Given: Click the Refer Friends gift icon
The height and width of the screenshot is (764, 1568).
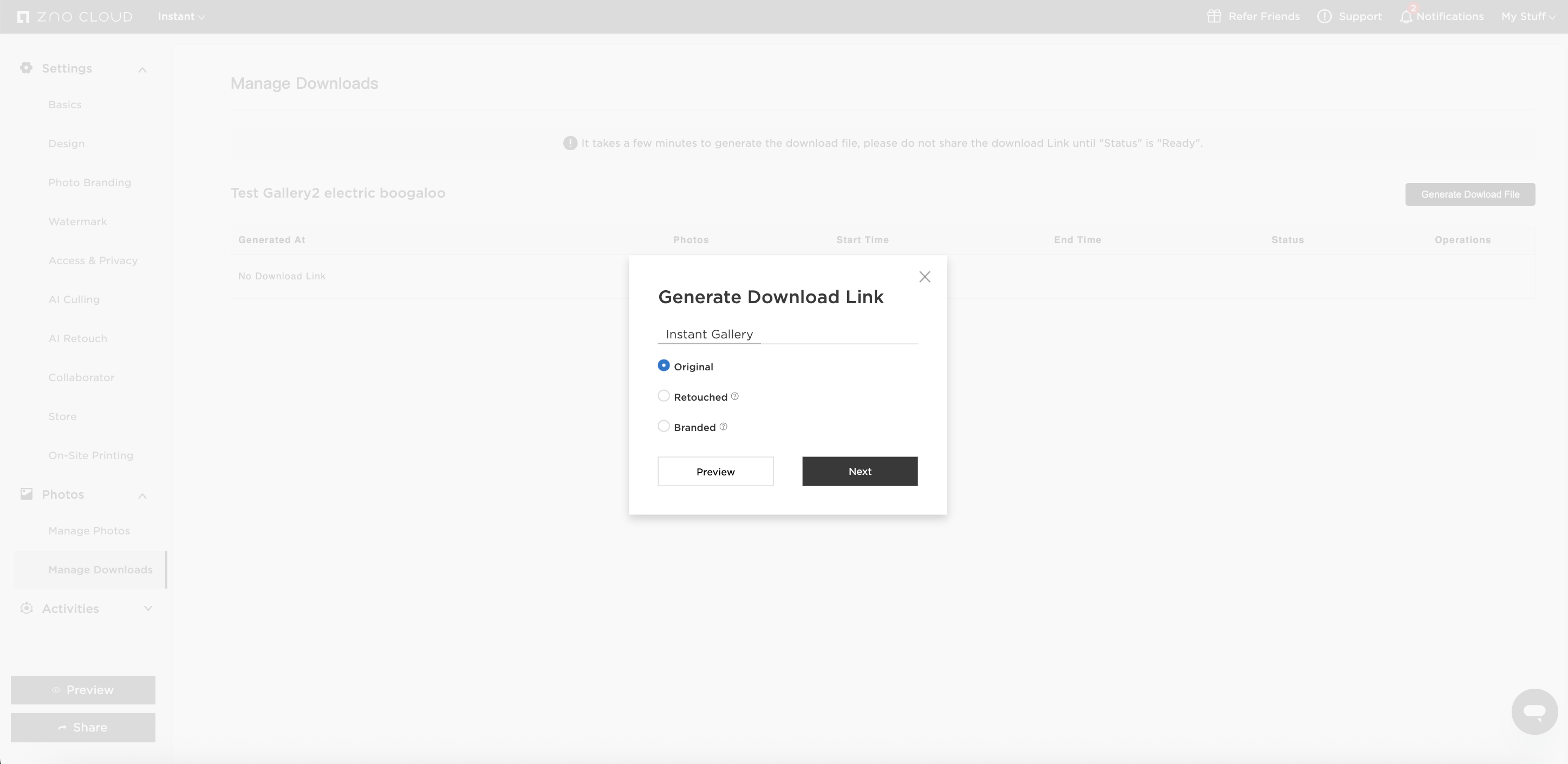Looking at the screenshot, I should 1214,16.
